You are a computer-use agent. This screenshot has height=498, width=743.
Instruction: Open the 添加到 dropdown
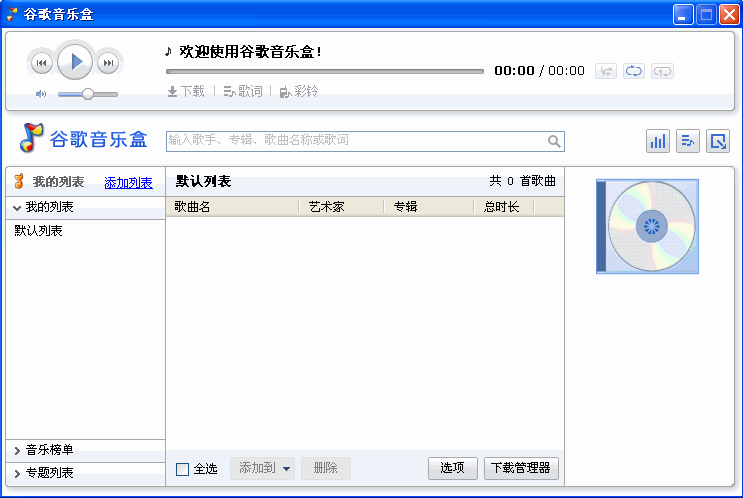263,468
